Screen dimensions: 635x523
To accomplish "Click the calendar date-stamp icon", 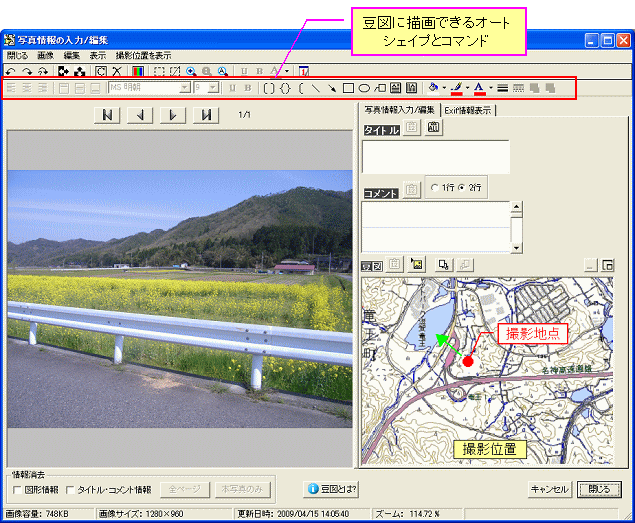I will tap(304, 71).
